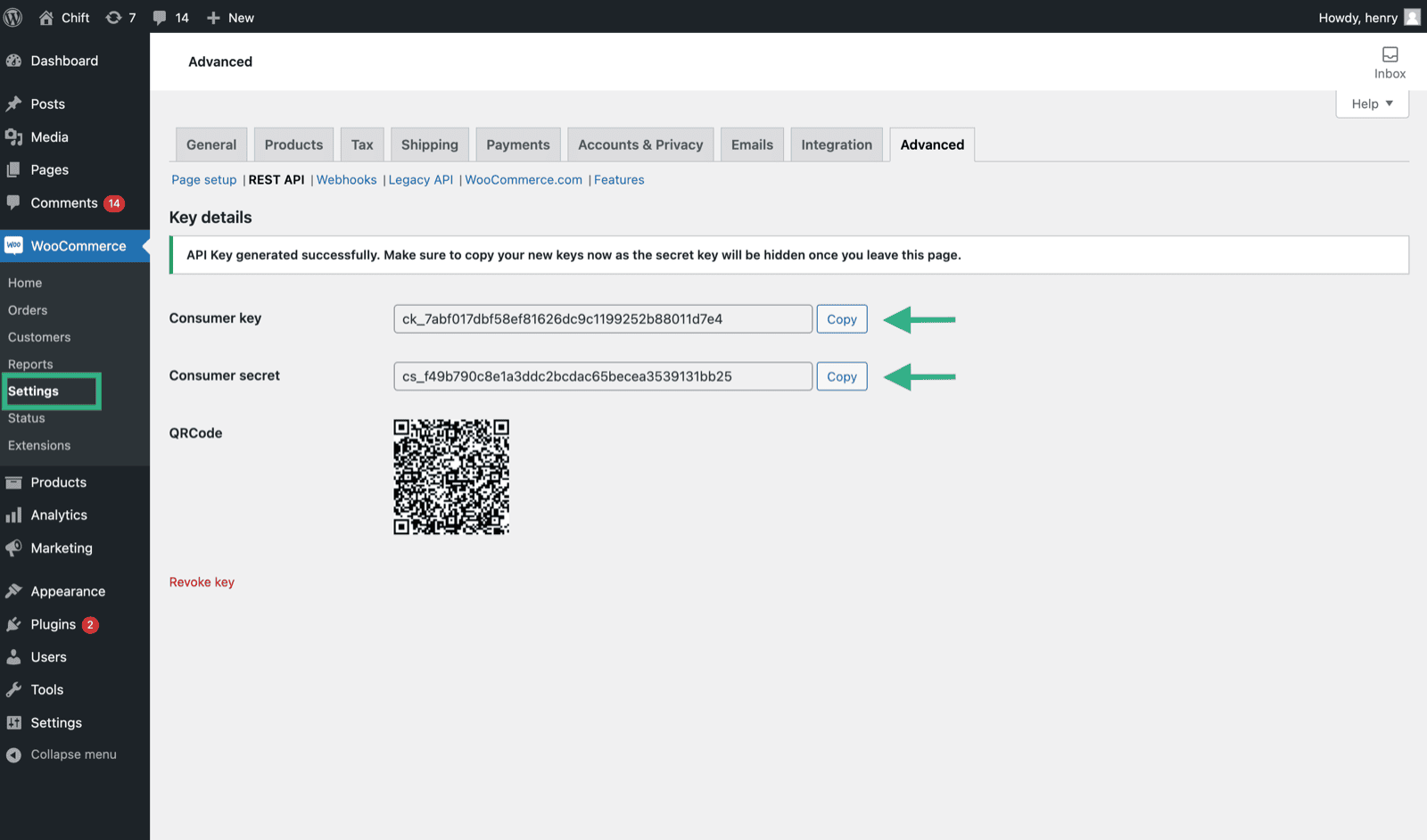Click the Plugins plug icon

13,624
